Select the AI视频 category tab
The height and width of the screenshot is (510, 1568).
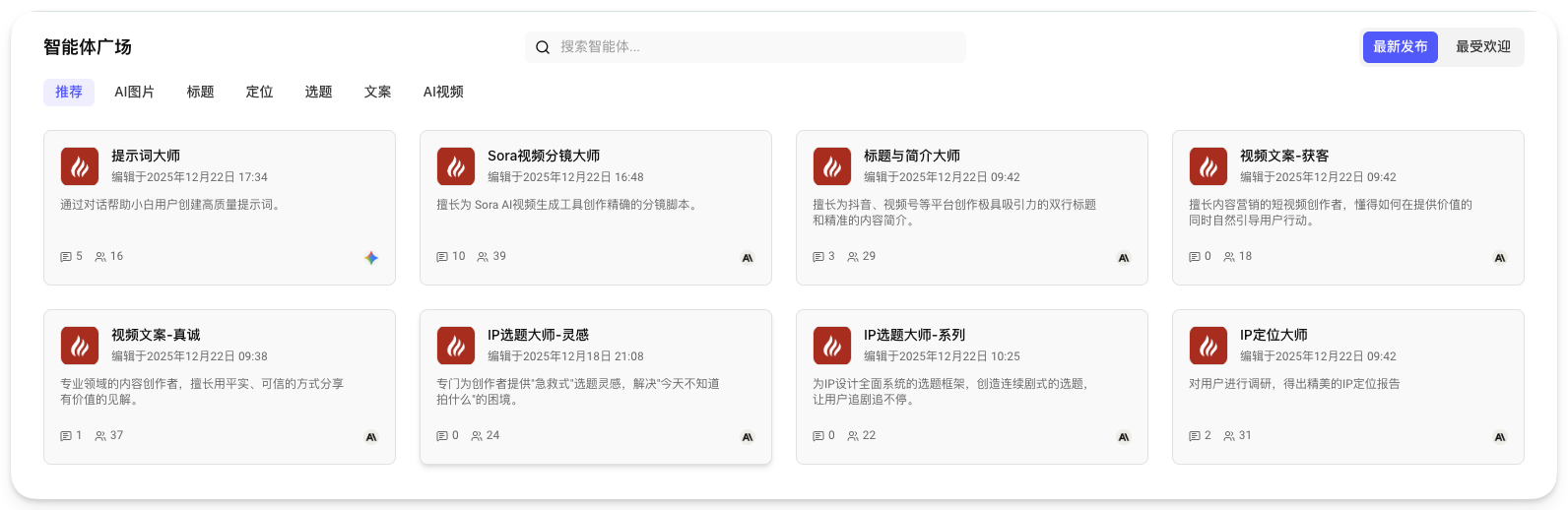pos(443,92)
